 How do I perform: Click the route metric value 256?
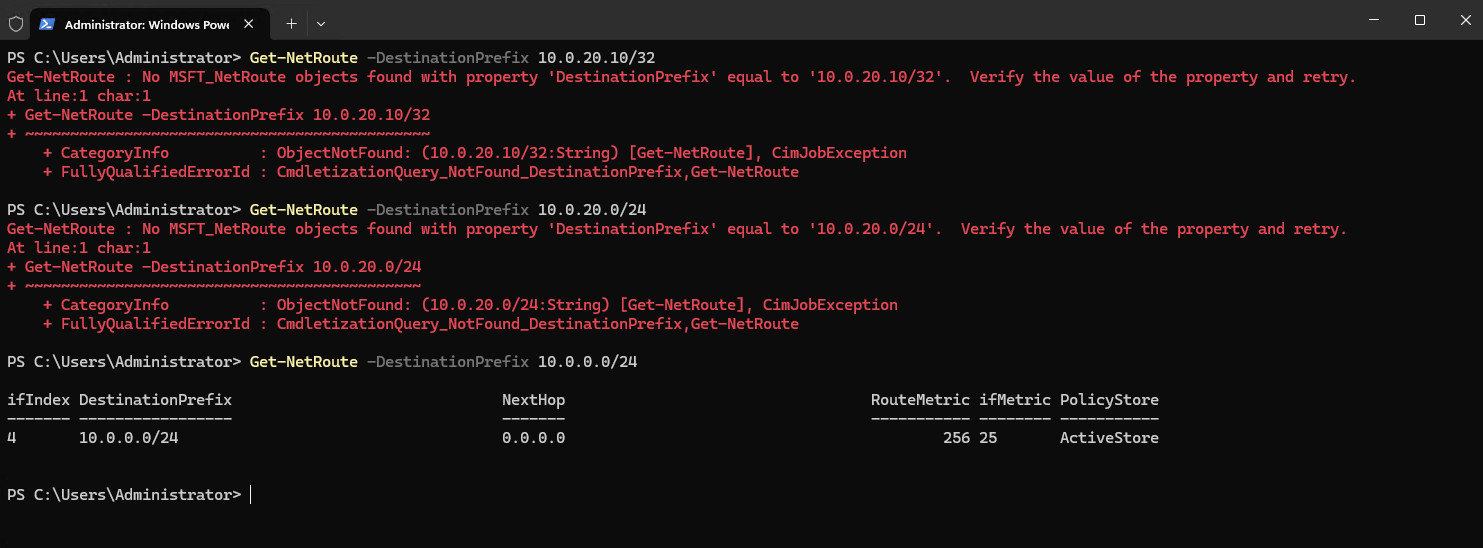pos(956,438)
